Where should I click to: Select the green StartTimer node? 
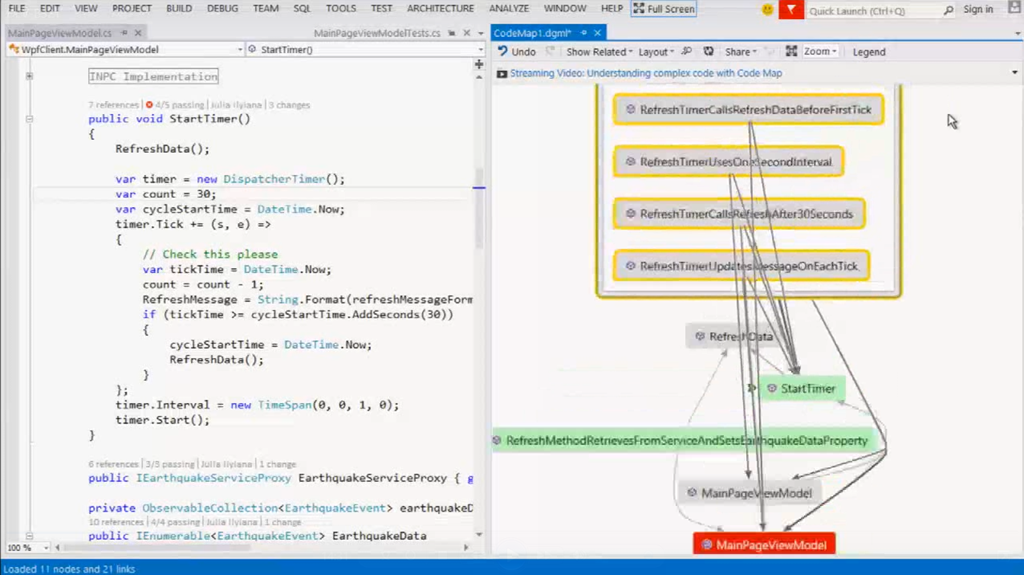click(x=802, y=389)
